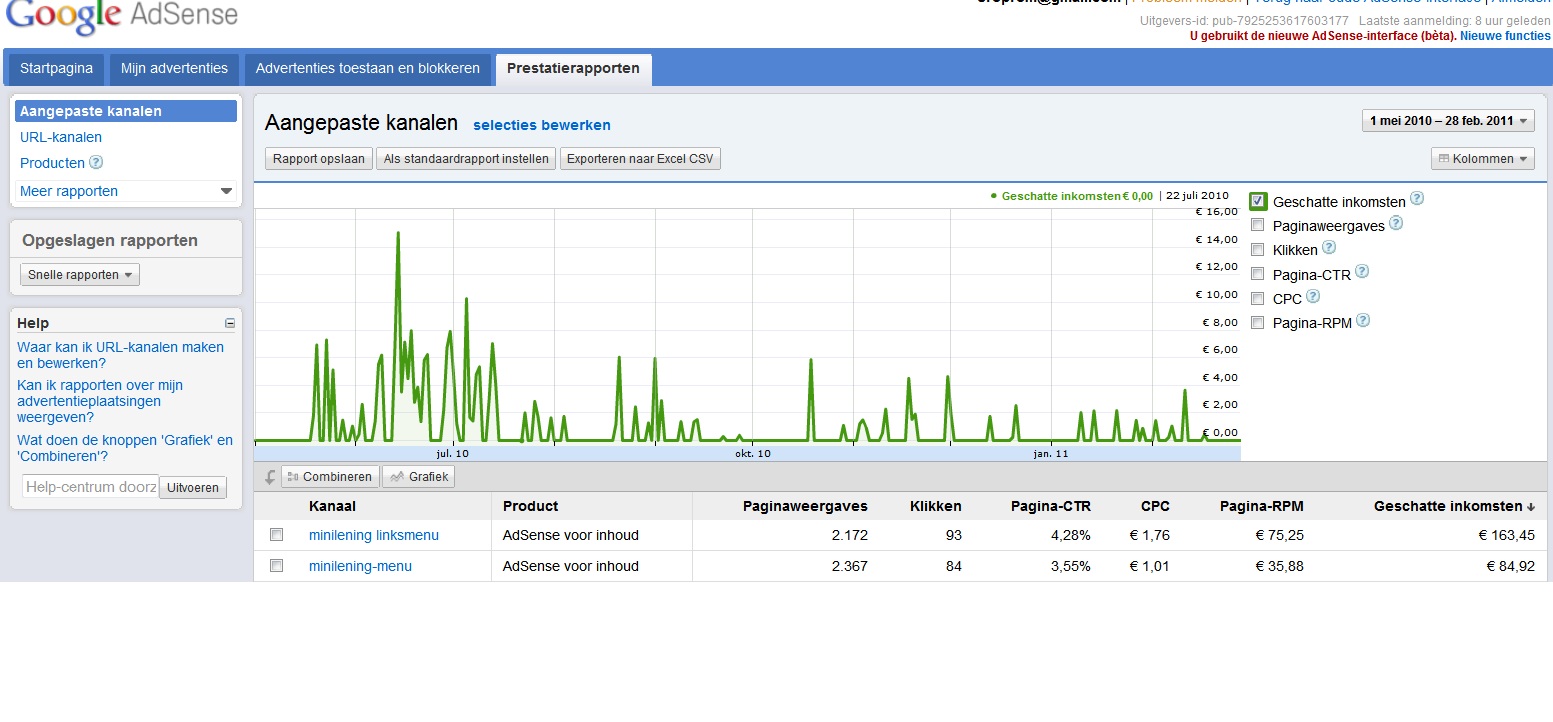This screenshot has width=1553, height=722.
Task: Sort by CPC column header
Action: tap(1155, 506)
